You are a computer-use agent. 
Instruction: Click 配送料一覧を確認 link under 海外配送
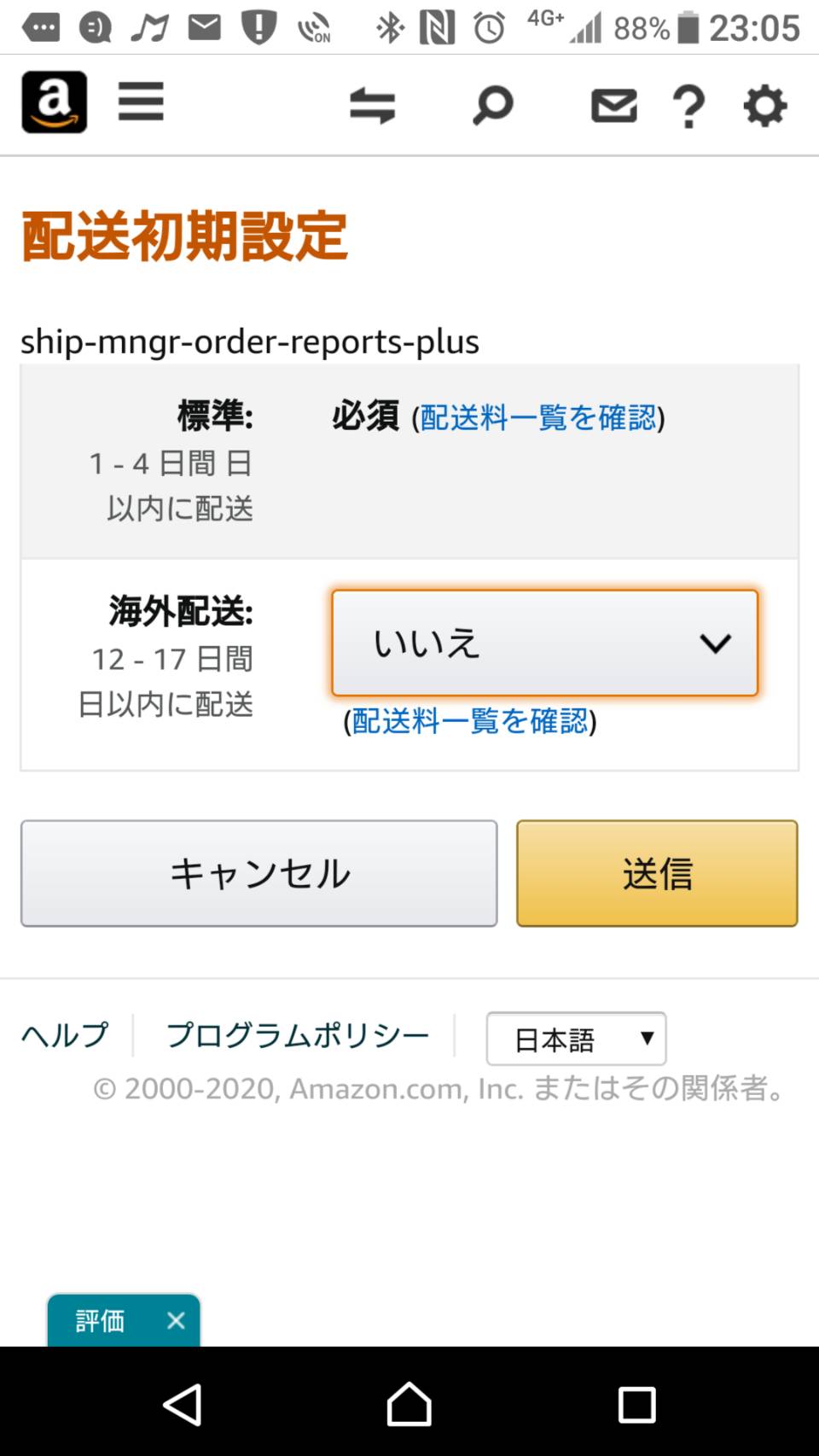point(470,721)
